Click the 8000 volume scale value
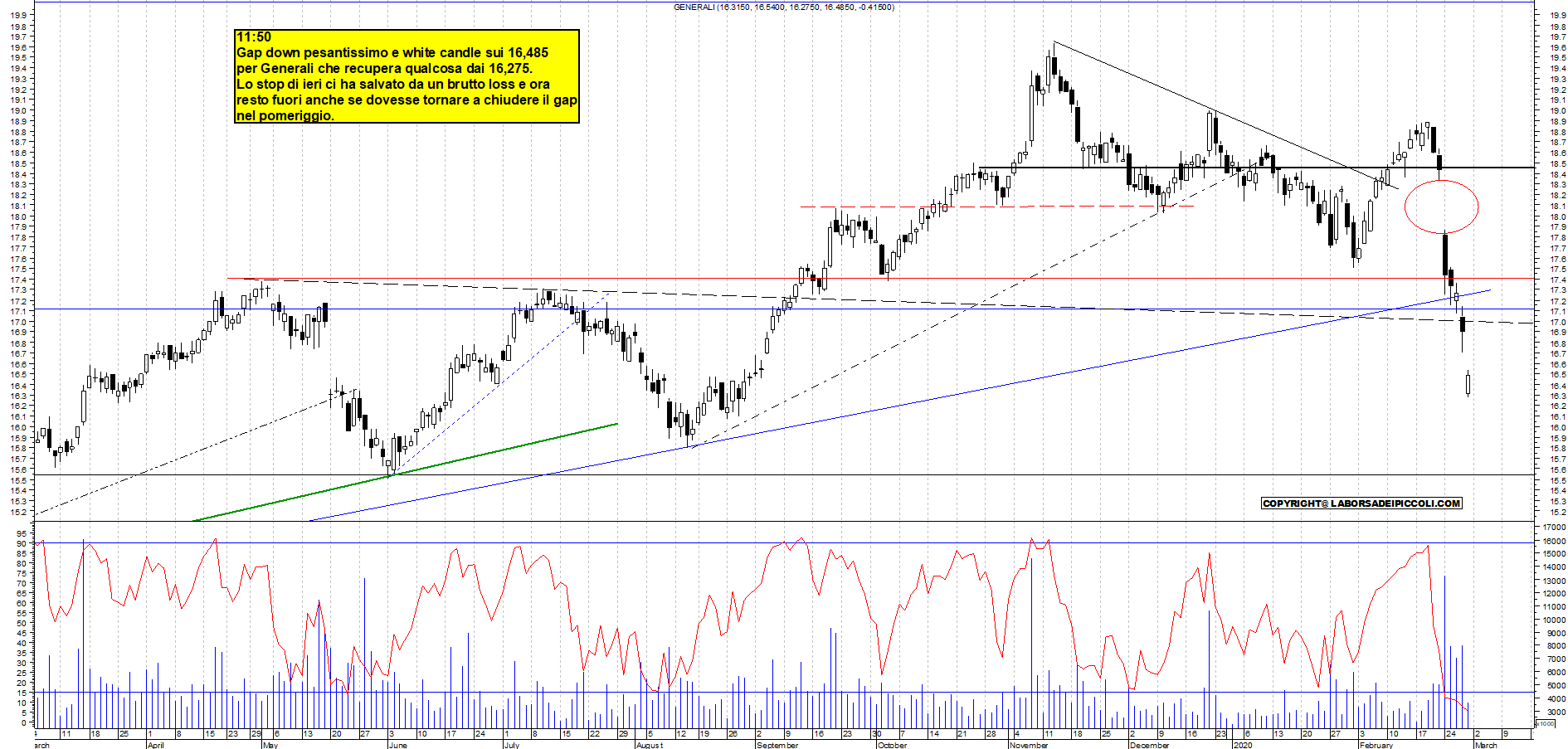 click(x=1556, y=646)
